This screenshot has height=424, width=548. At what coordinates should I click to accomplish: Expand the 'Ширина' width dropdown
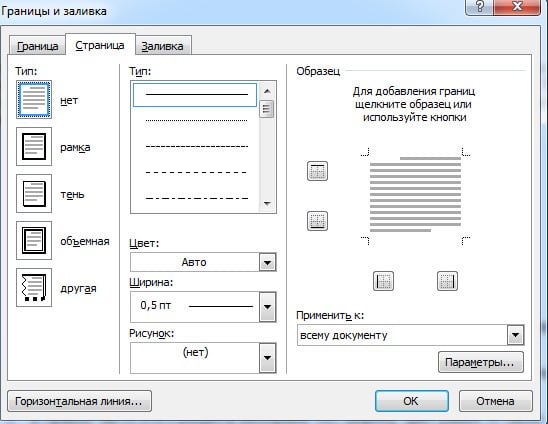(268, 307)
